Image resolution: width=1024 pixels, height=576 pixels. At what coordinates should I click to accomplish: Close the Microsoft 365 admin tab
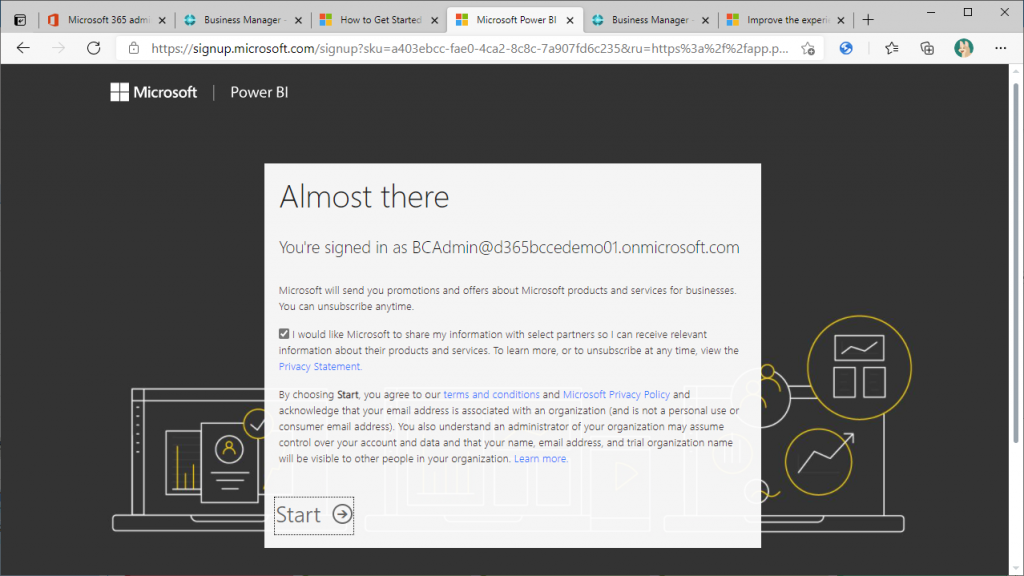click(162, 20)
